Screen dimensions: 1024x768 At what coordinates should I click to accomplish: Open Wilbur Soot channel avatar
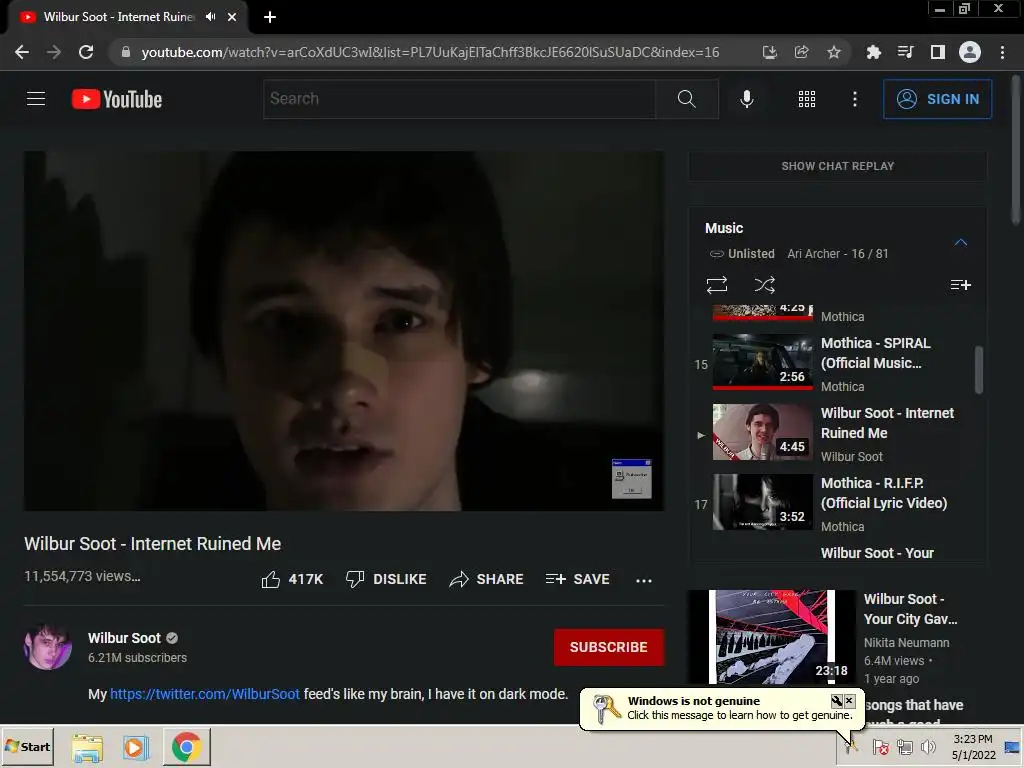(x=48, y=647)
